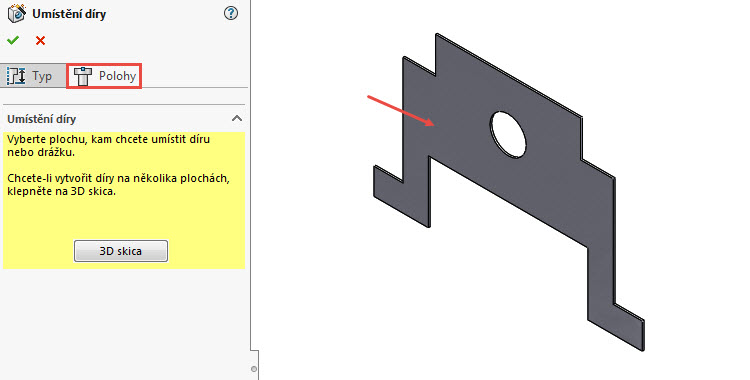Switch to the Typ tab
This screenshot has width=750, height=380.
(33, 76)
